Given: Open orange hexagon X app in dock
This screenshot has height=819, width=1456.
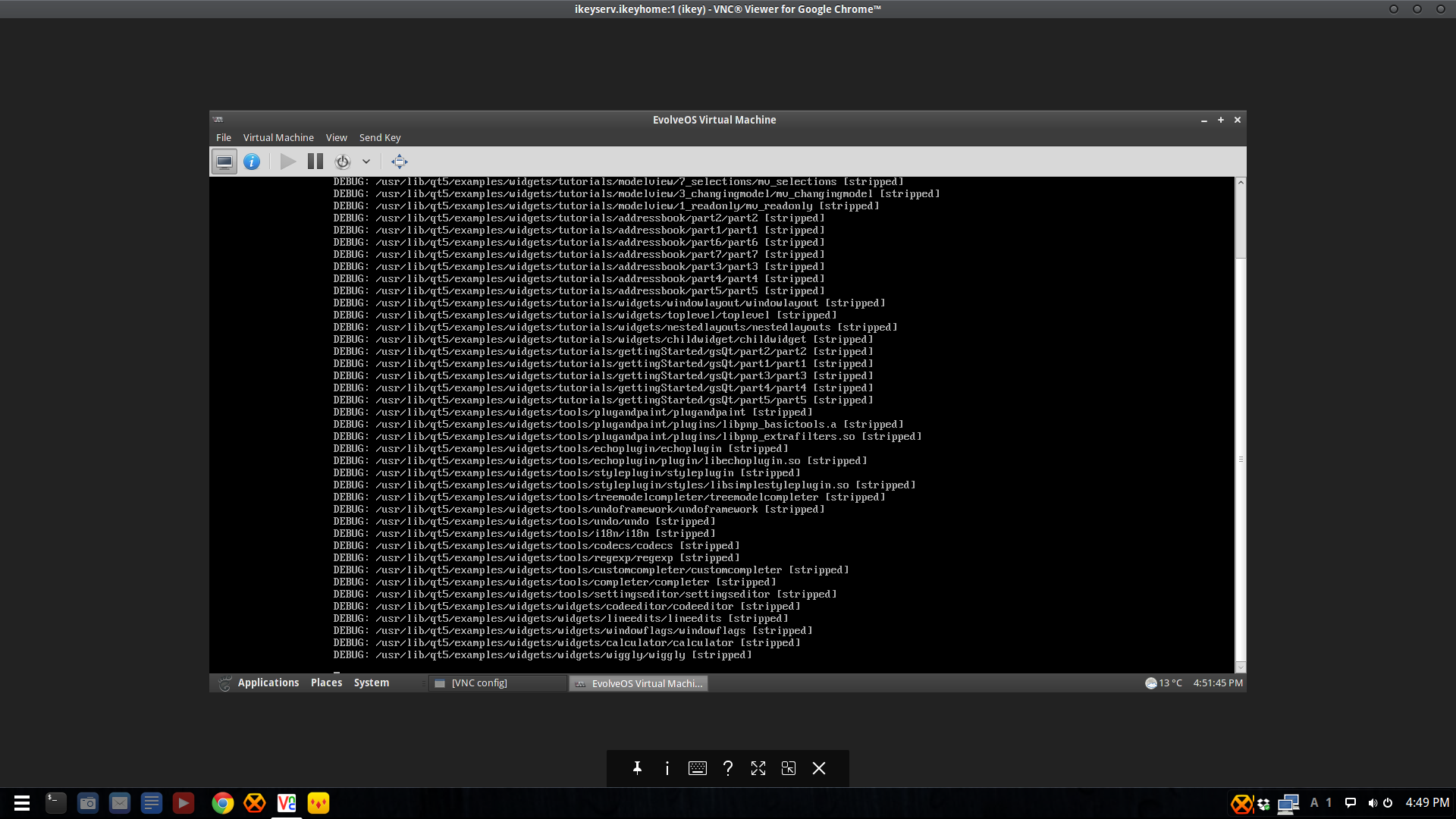Looking at the screenshot, I should (255, 803).
